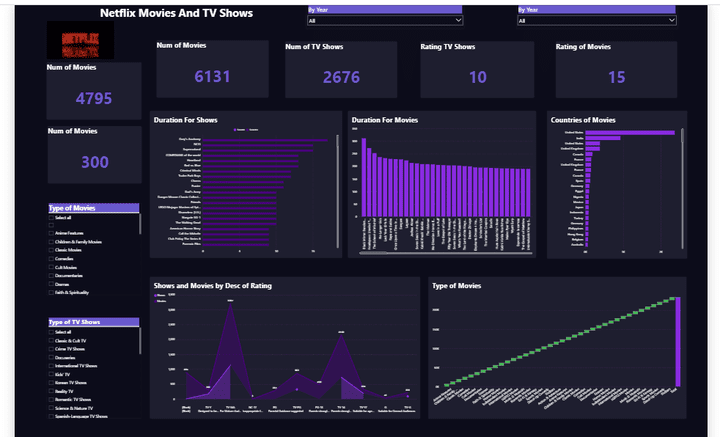
Task: Click the Friends bar in Duration For Shows
Action: 239,202
